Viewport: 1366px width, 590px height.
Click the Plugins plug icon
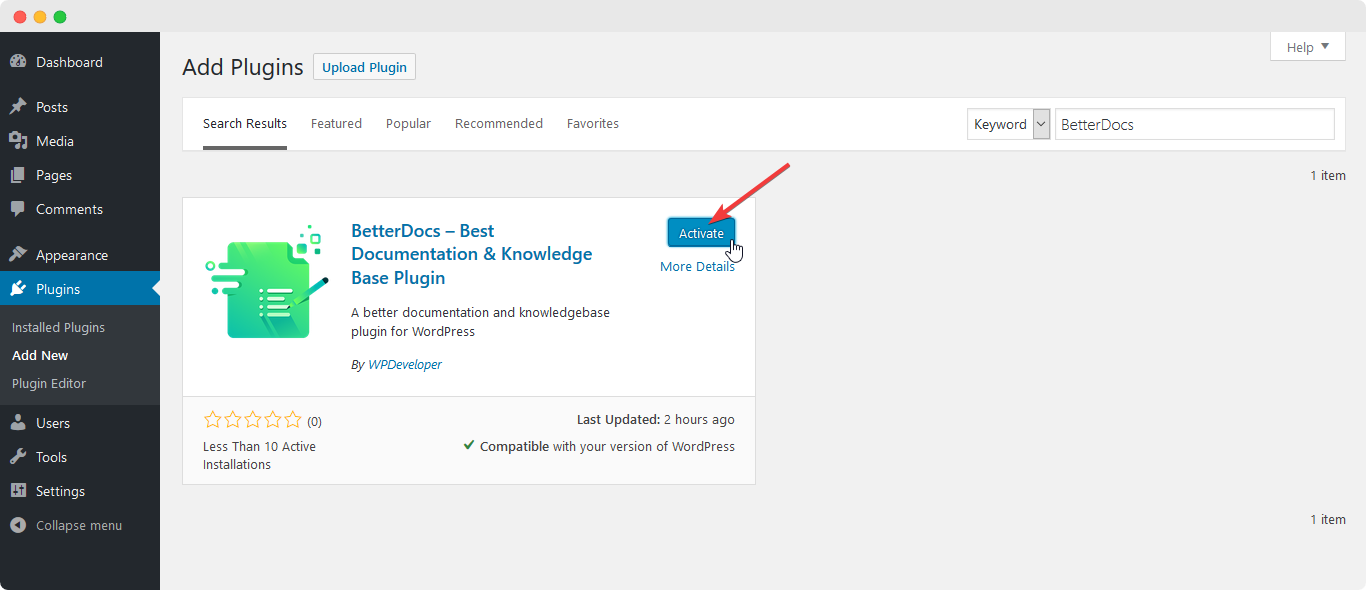tap(18, 289)
